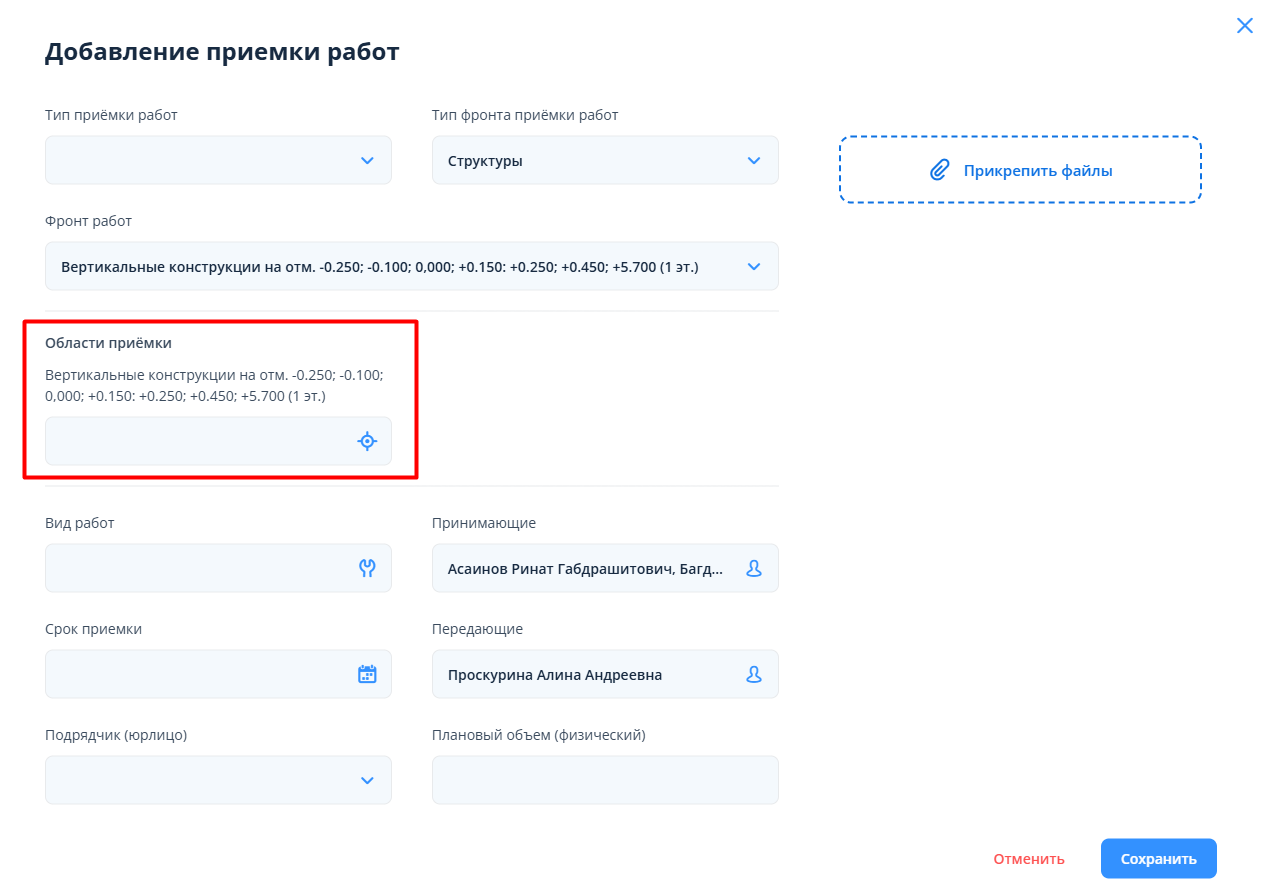Close the dialog with the X icon
This screenshot has height=895, width=1263.
pyautogui.click(x=1244, y=26)
